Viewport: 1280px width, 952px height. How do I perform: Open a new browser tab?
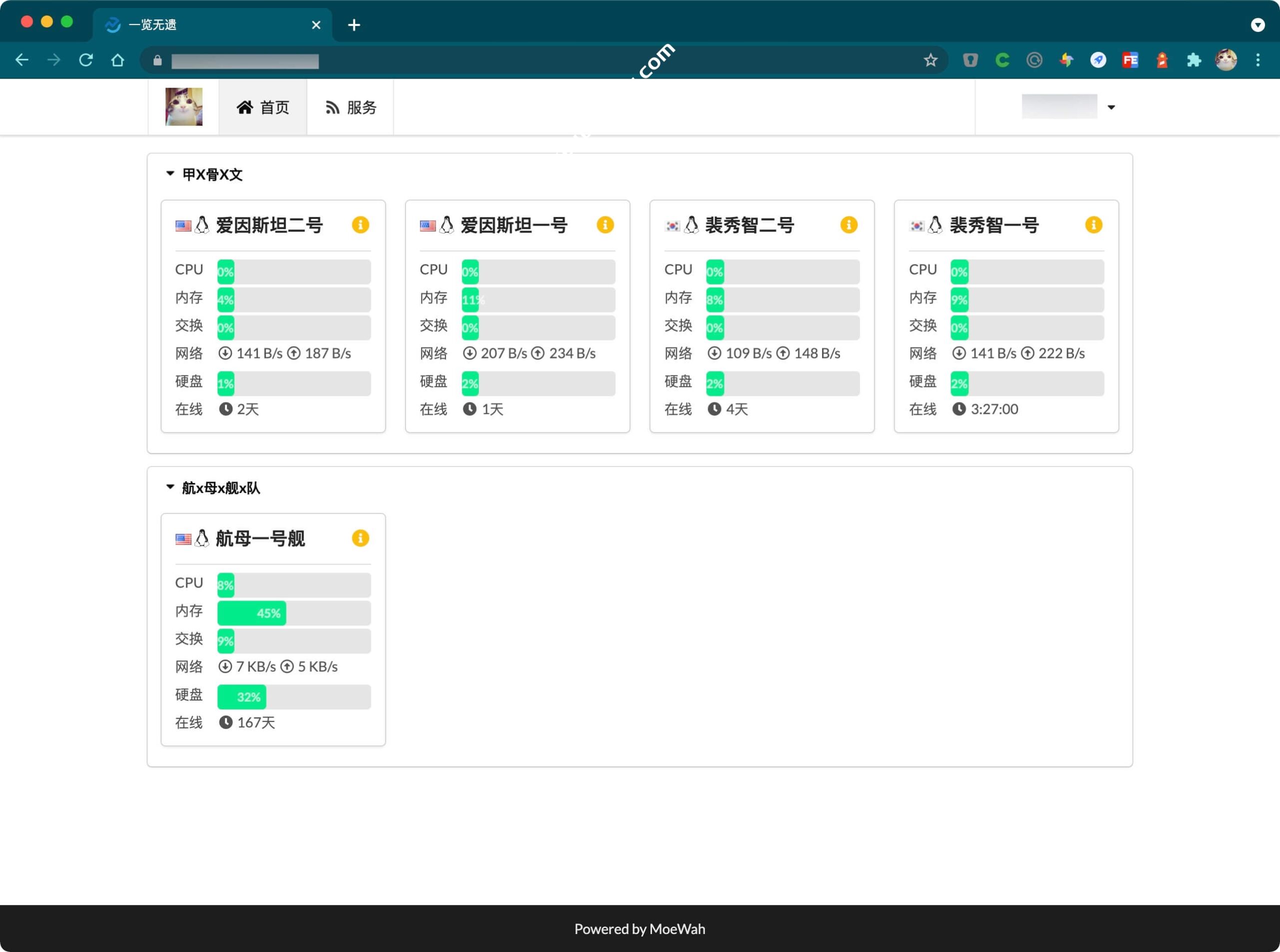(354, 25)
